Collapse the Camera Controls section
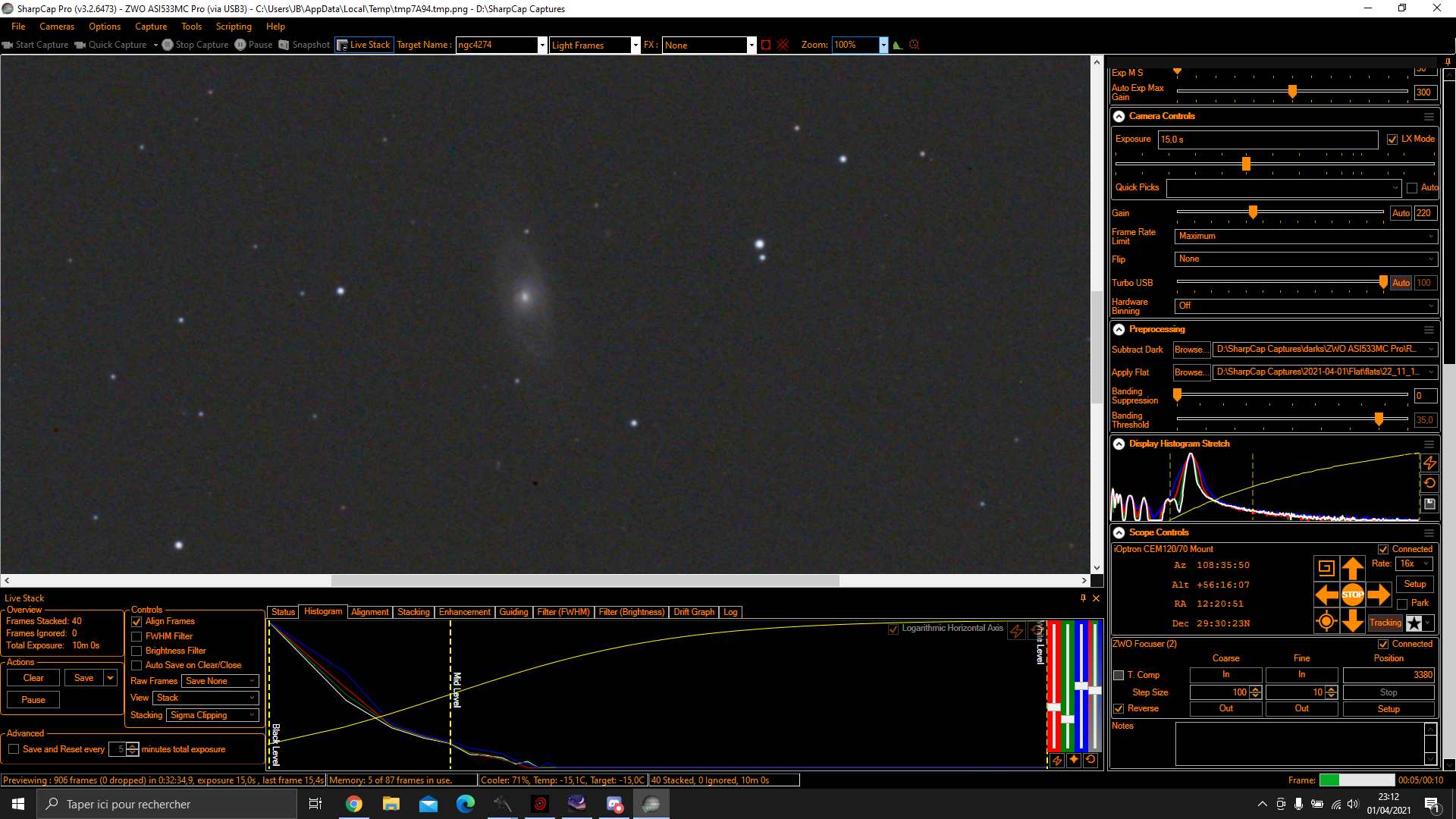Screen dimensions: 1456x819 point(1119,117)
